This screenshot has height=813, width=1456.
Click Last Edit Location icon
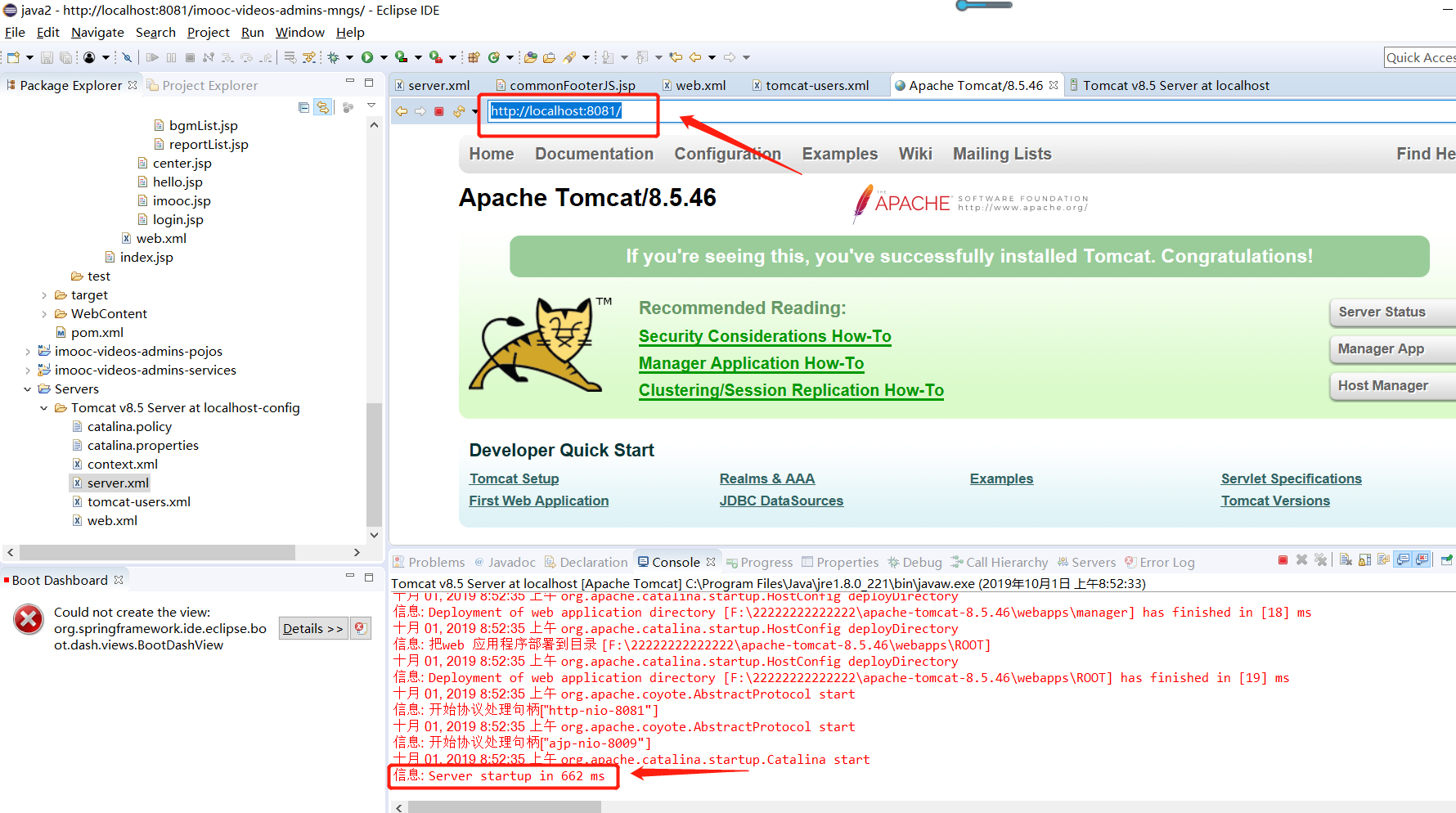676,57
